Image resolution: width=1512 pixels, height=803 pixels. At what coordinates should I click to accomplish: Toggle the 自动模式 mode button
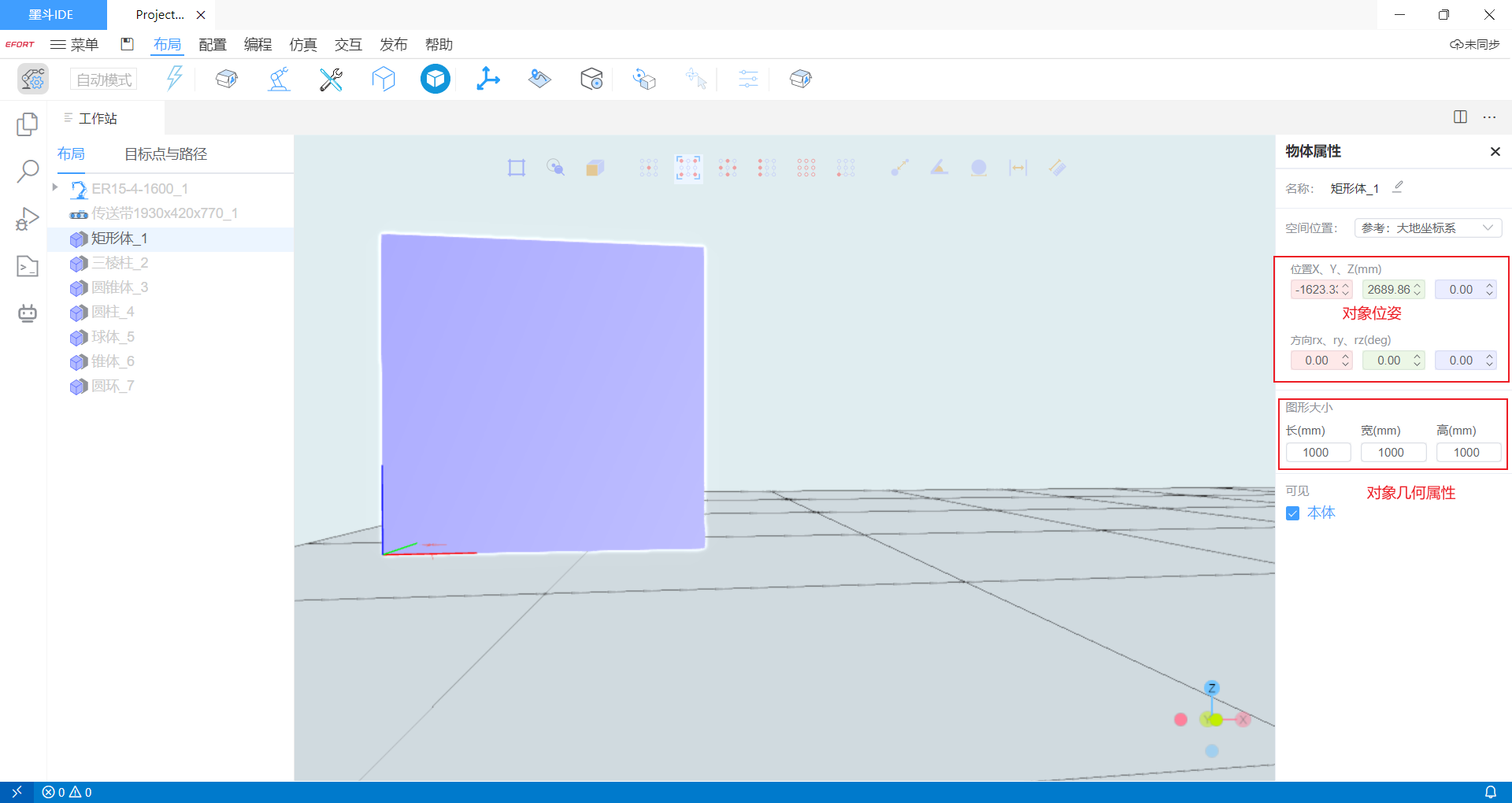104,80
